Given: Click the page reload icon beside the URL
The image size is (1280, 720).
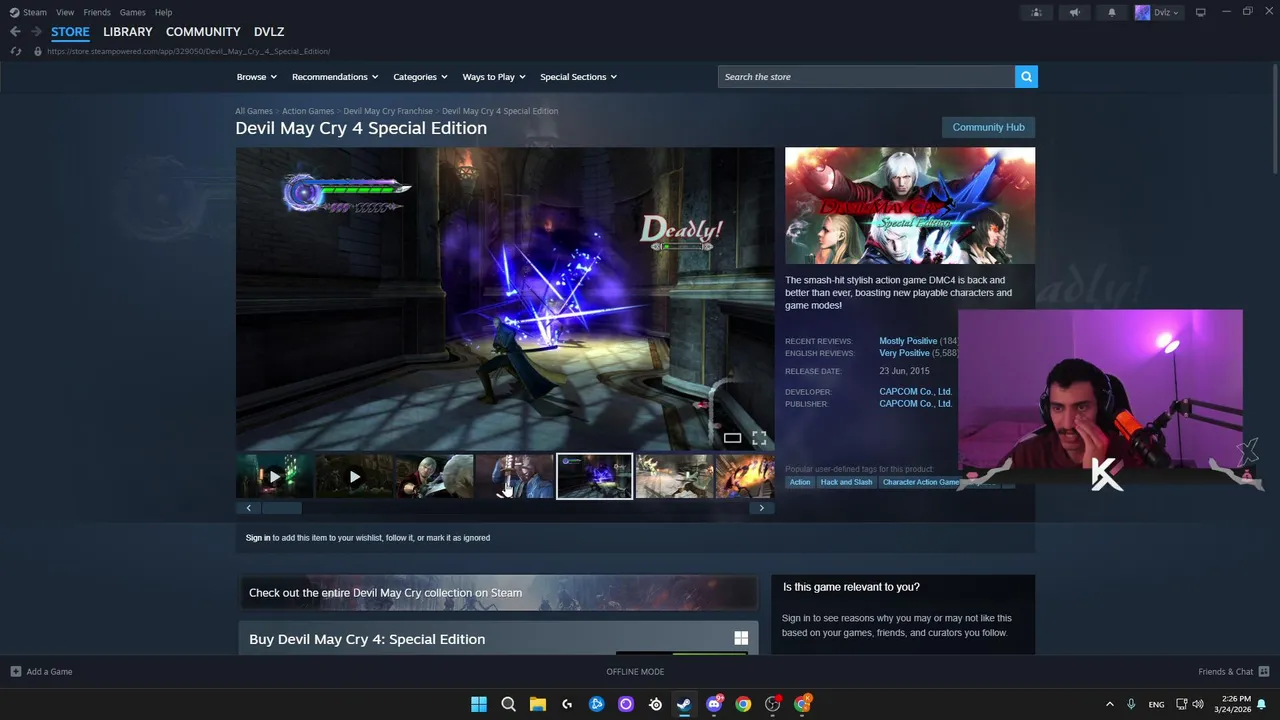Looking at the screenshot, I should [x=15, y=51].
